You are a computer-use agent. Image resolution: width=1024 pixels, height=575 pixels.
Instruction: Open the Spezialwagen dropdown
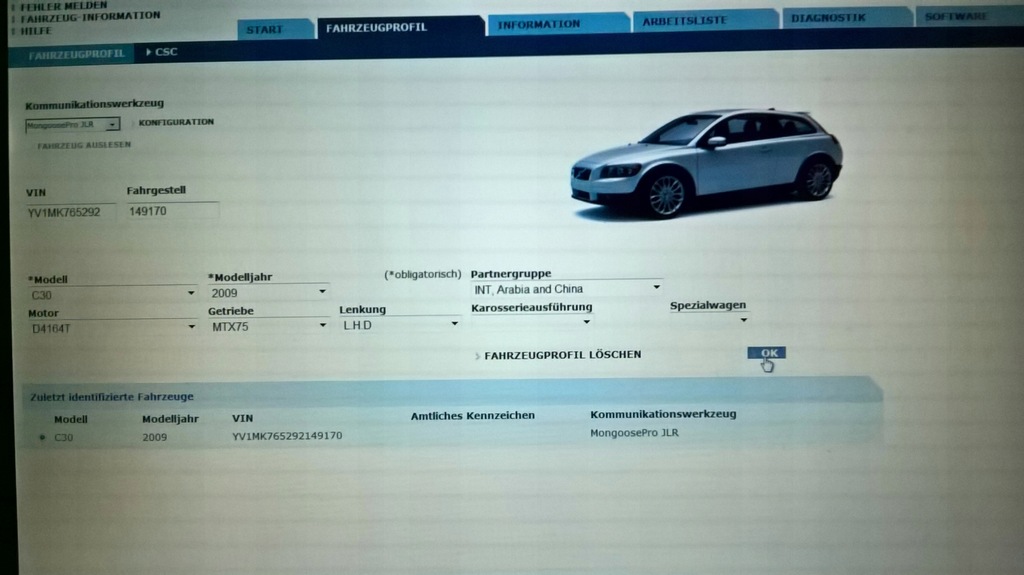click(709, 320)
